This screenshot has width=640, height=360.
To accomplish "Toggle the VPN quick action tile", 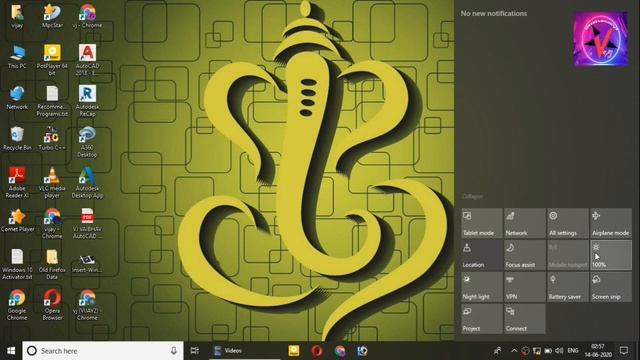I will click(x=525, y=287).
